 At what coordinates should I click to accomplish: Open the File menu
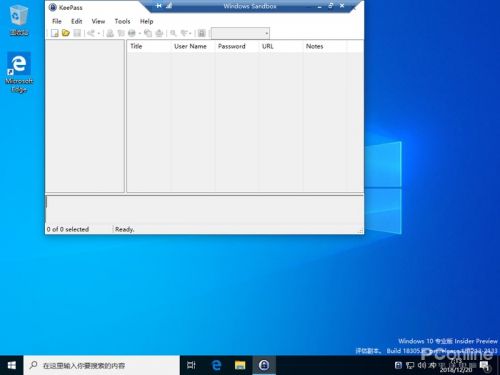tap(57, 21)
